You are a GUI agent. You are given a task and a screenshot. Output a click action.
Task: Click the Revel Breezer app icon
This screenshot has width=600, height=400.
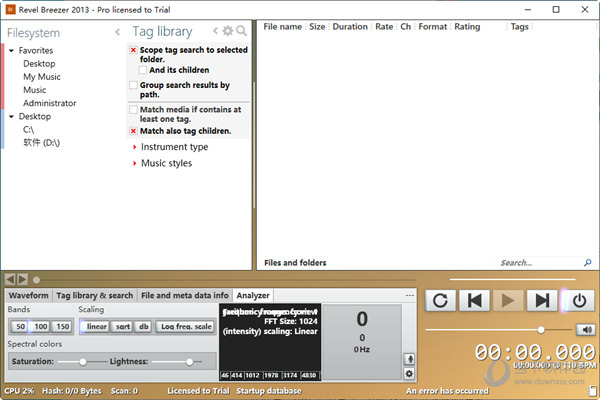11,10
